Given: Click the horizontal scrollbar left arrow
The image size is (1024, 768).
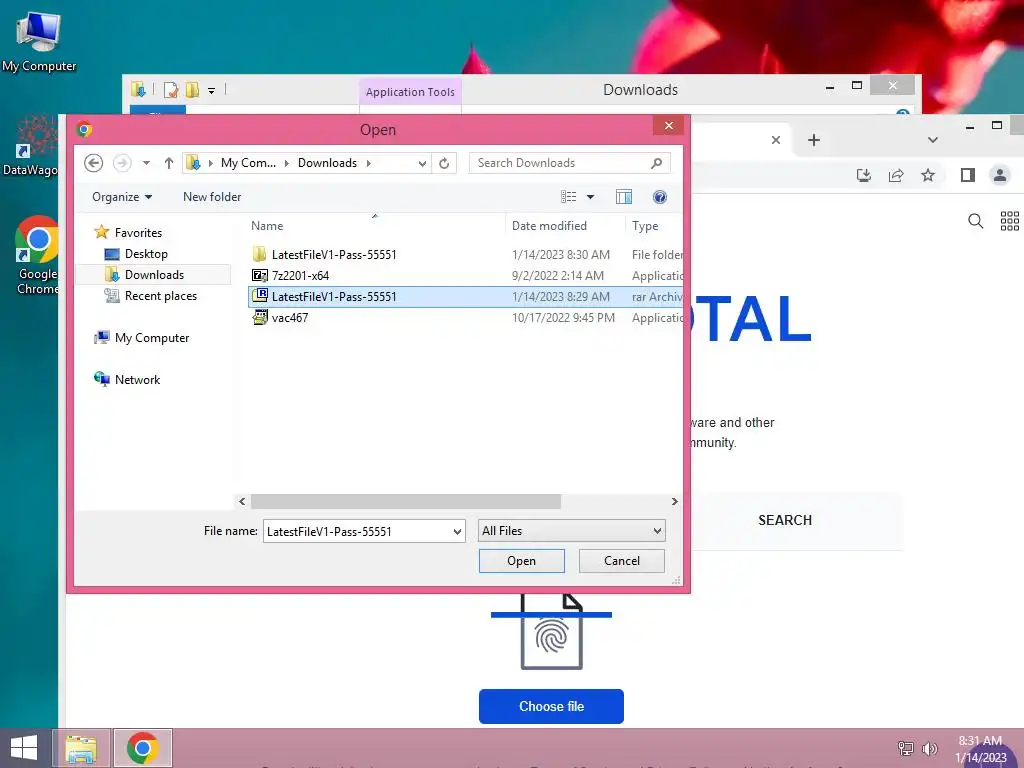Looking at the screenshot, I should 242,502.
